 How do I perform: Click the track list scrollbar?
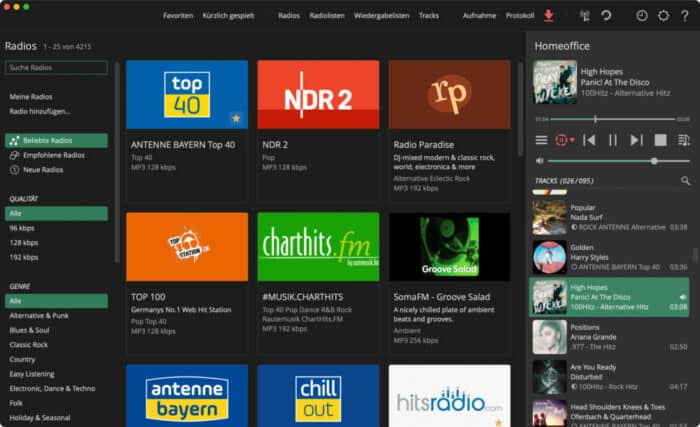coord(695,255)
